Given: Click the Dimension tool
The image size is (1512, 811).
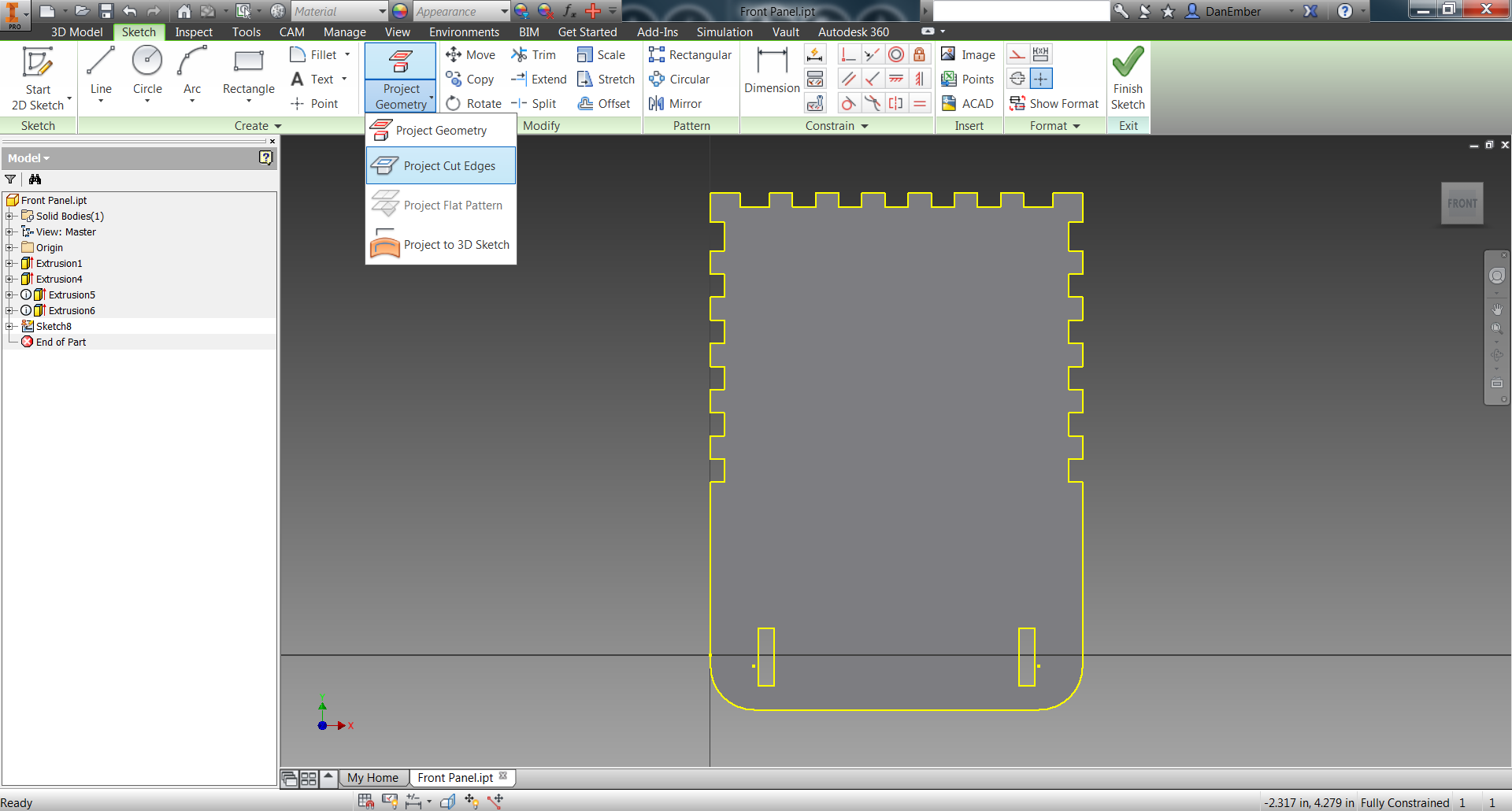Looking at the screenshot, I should pyautogui.click(x=772, y=71).
